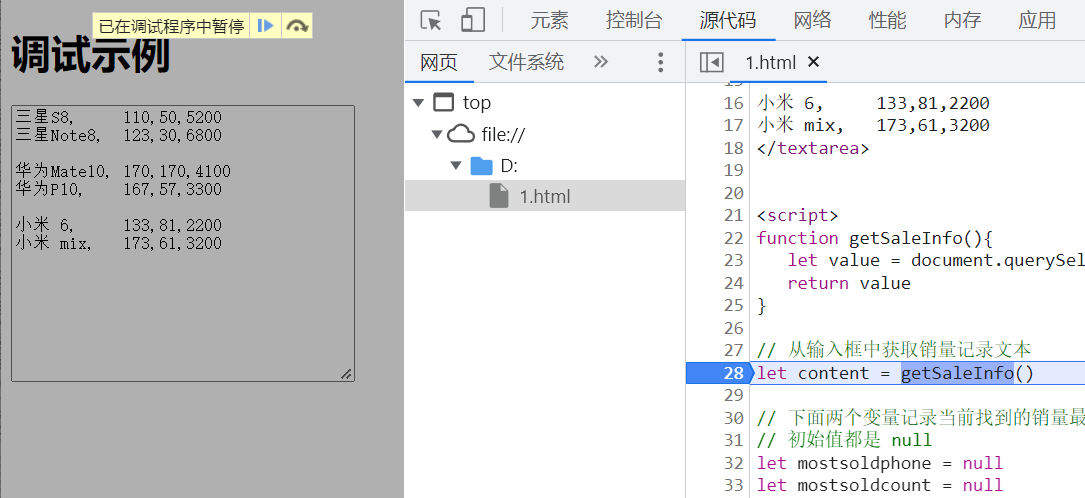Click the 调试示例 page heading
This screenshot has width=1085, height=498.
[91, 57]
